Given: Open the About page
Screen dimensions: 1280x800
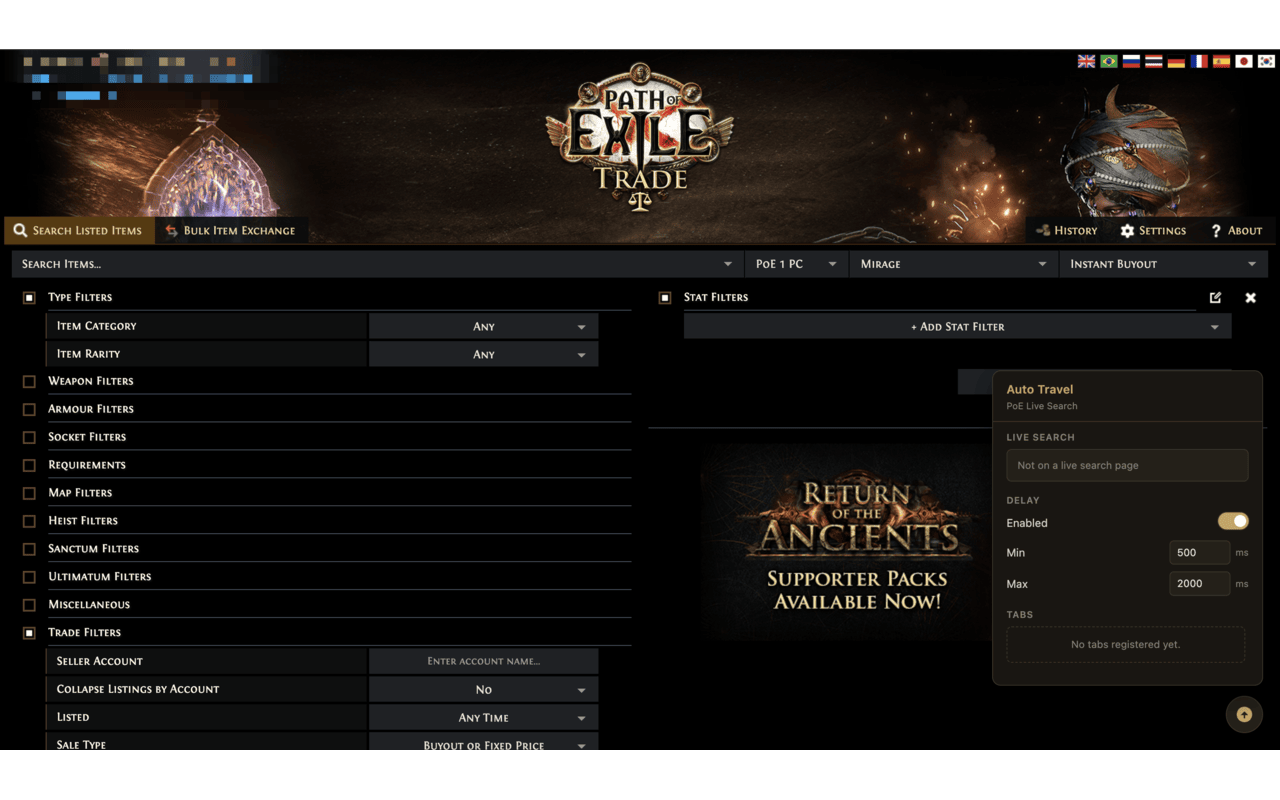Looking at the screenshot, I should point(1236,231).
